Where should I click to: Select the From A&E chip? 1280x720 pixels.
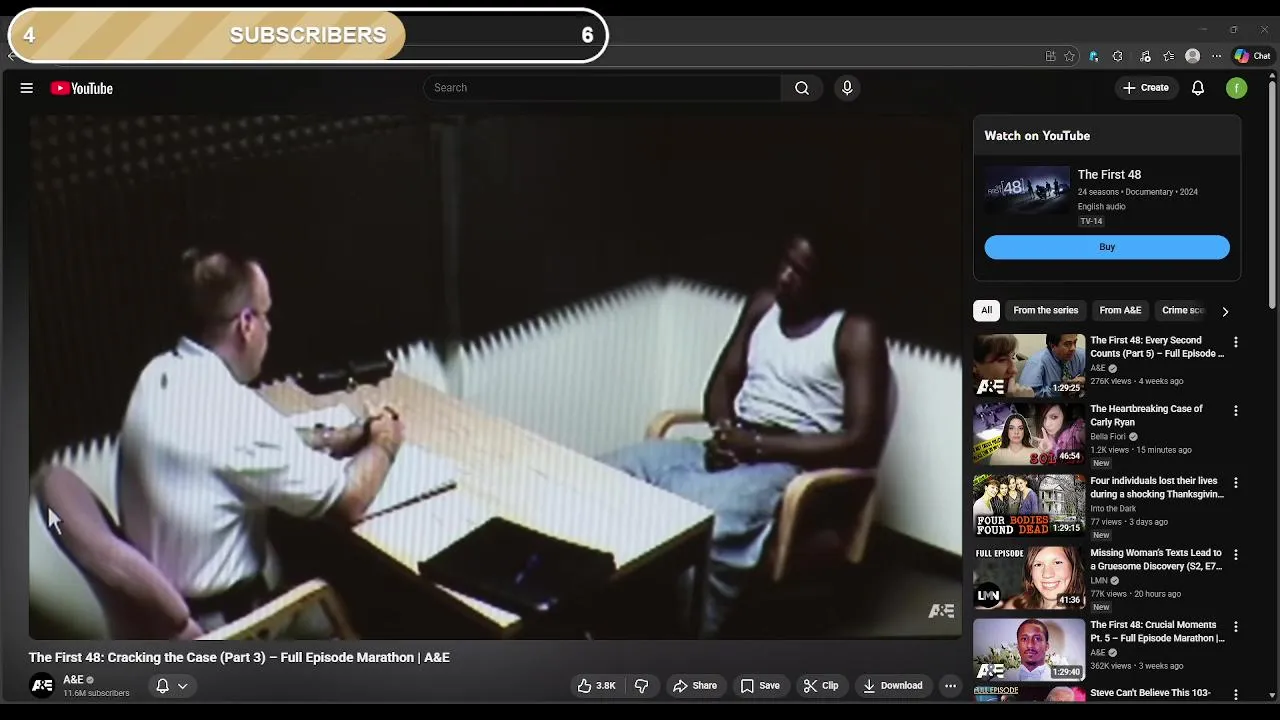pos(1120,310)
